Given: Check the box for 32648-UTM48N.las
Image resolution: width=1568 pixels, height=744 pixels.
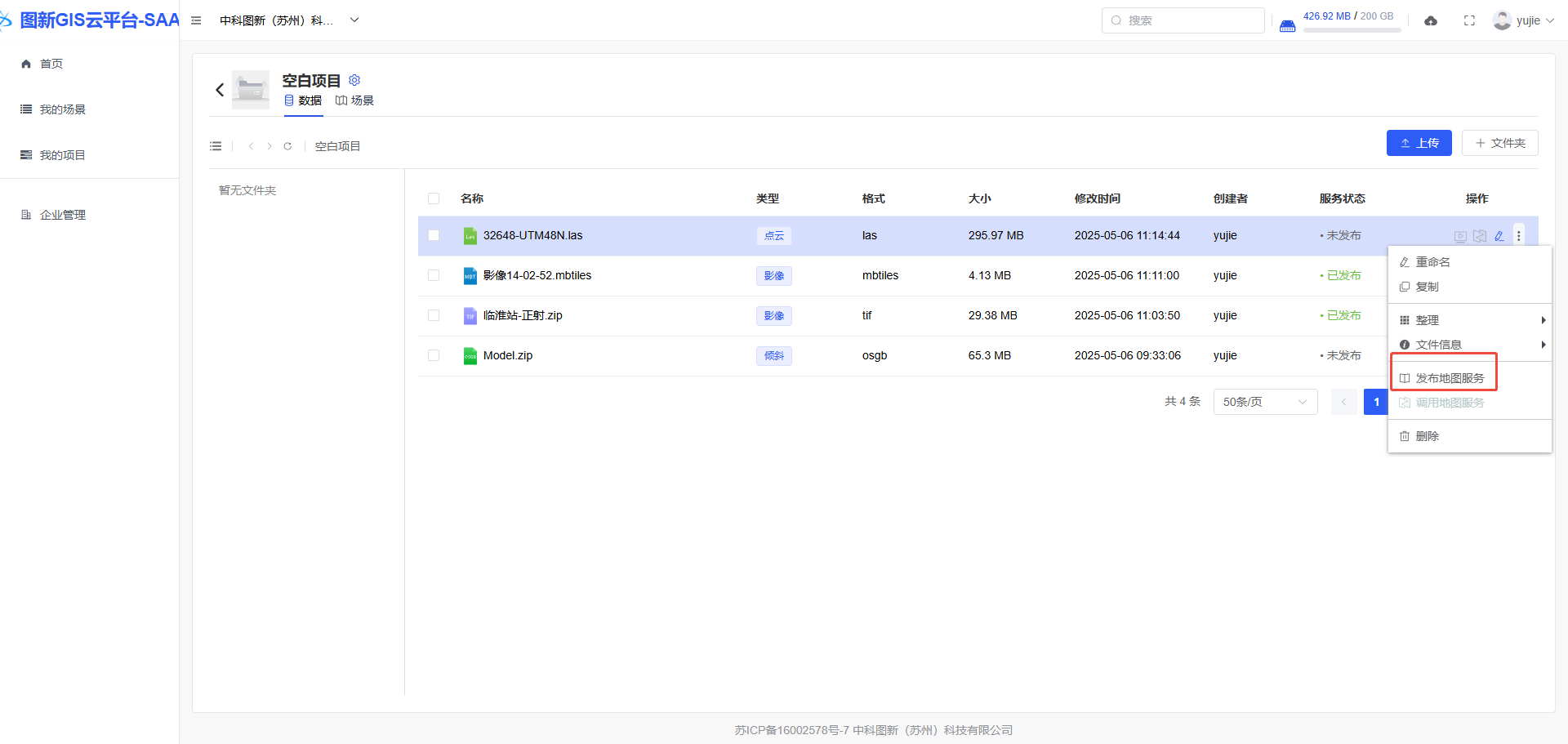Looking at the screenshot, I should [434, 235].
